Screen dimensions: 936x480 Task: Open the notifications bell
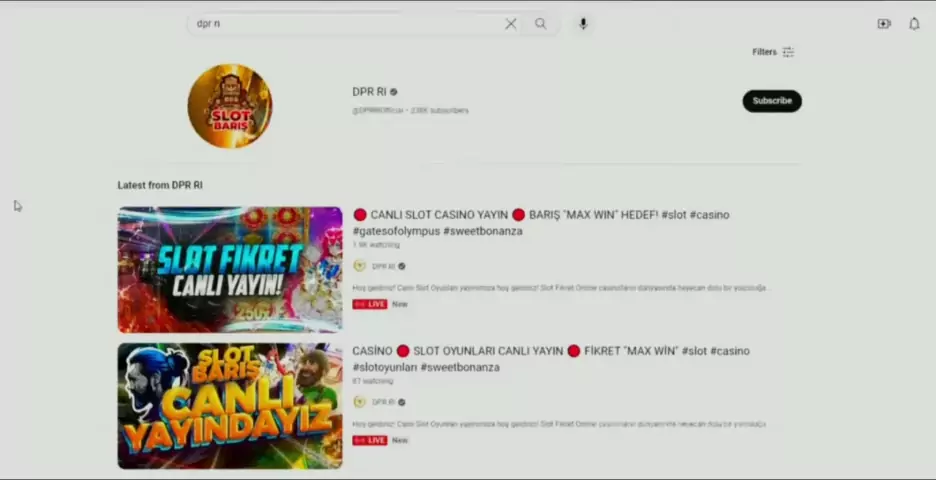[x=914, y=24]
